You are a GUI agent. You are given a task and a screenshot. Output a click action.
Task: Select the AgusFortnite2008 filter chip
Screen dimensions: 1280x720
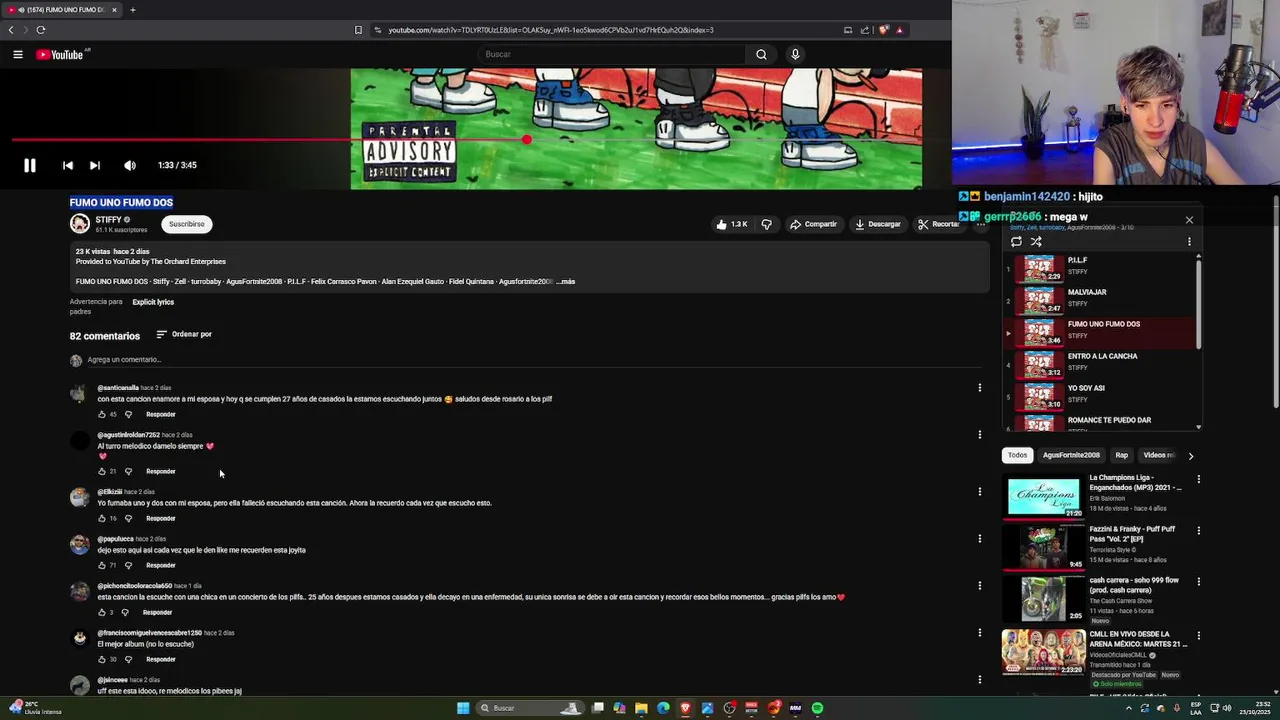(1071, 455)
